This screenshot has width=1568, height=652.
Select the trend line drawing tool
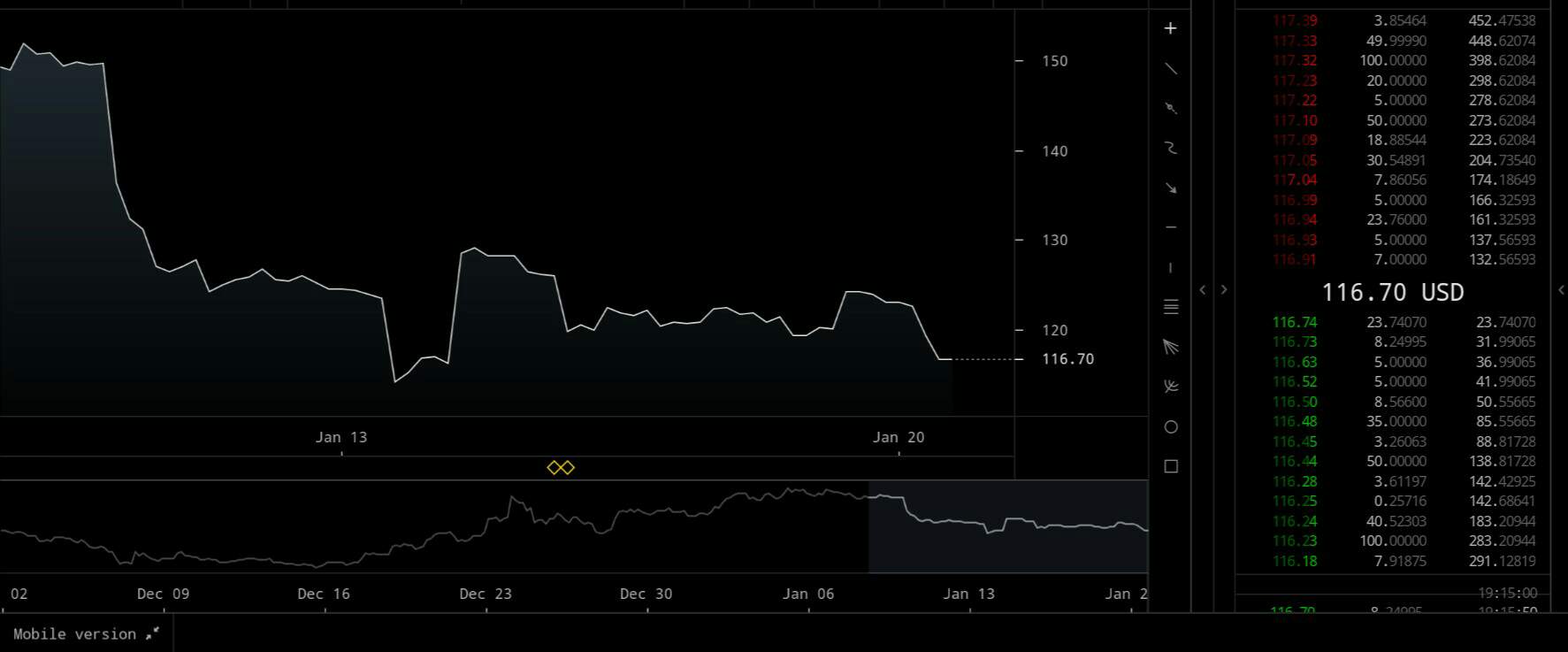(1170, 68)
